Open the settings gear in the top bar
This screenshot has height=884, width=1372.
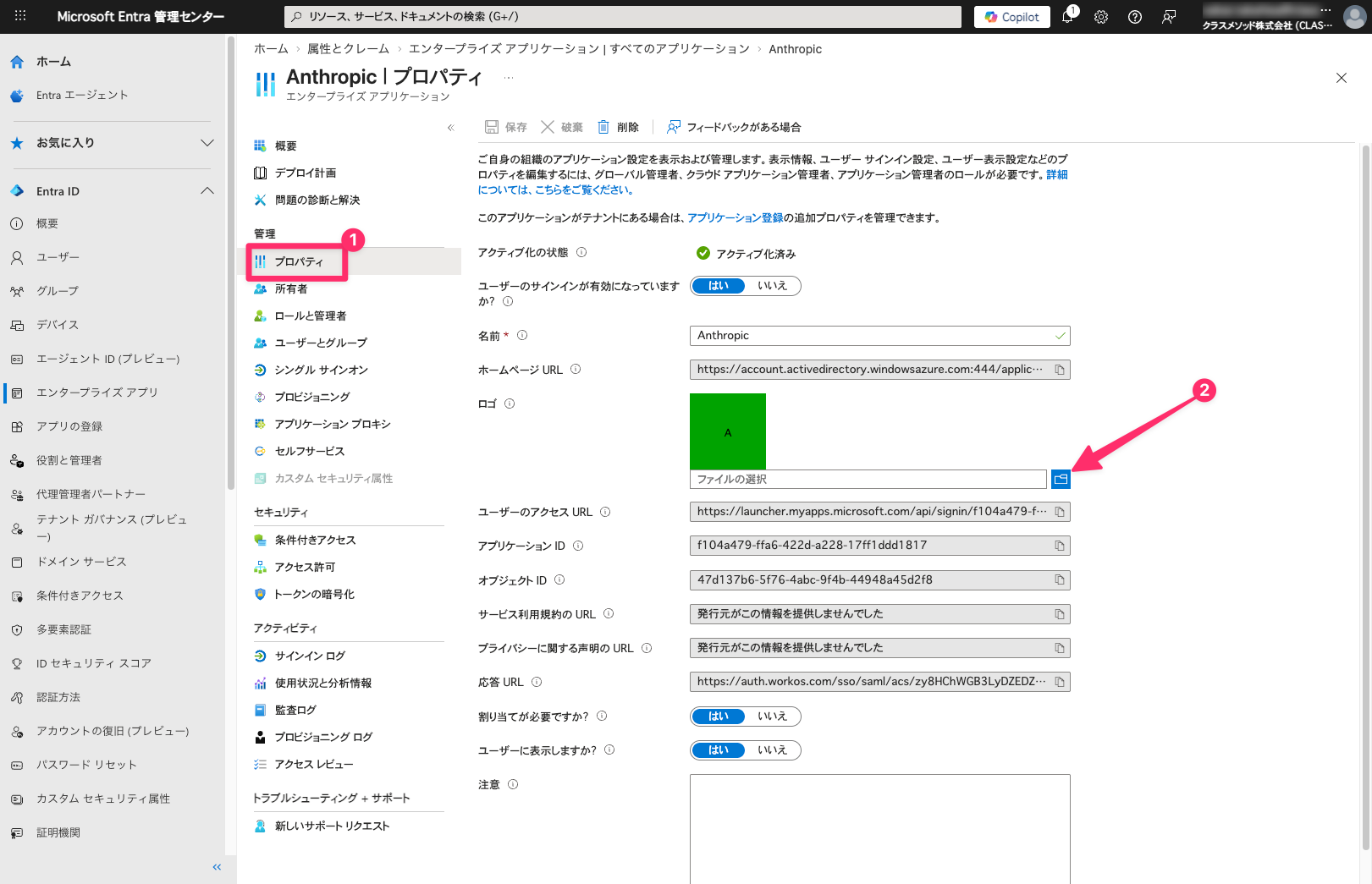pyautogui.click(x=1101, y=17)
